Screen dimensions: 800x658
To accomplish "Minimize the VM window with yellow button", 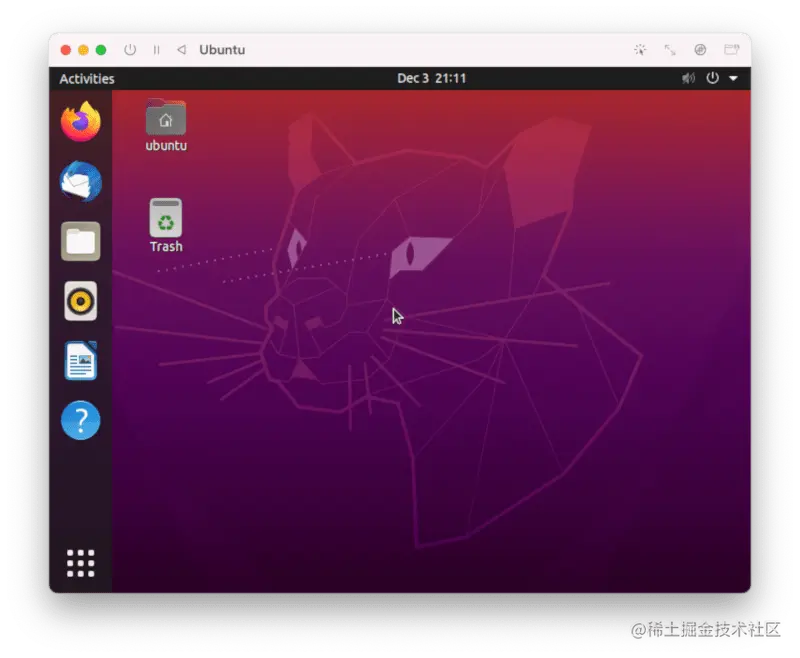I will [x=83, y=49].
